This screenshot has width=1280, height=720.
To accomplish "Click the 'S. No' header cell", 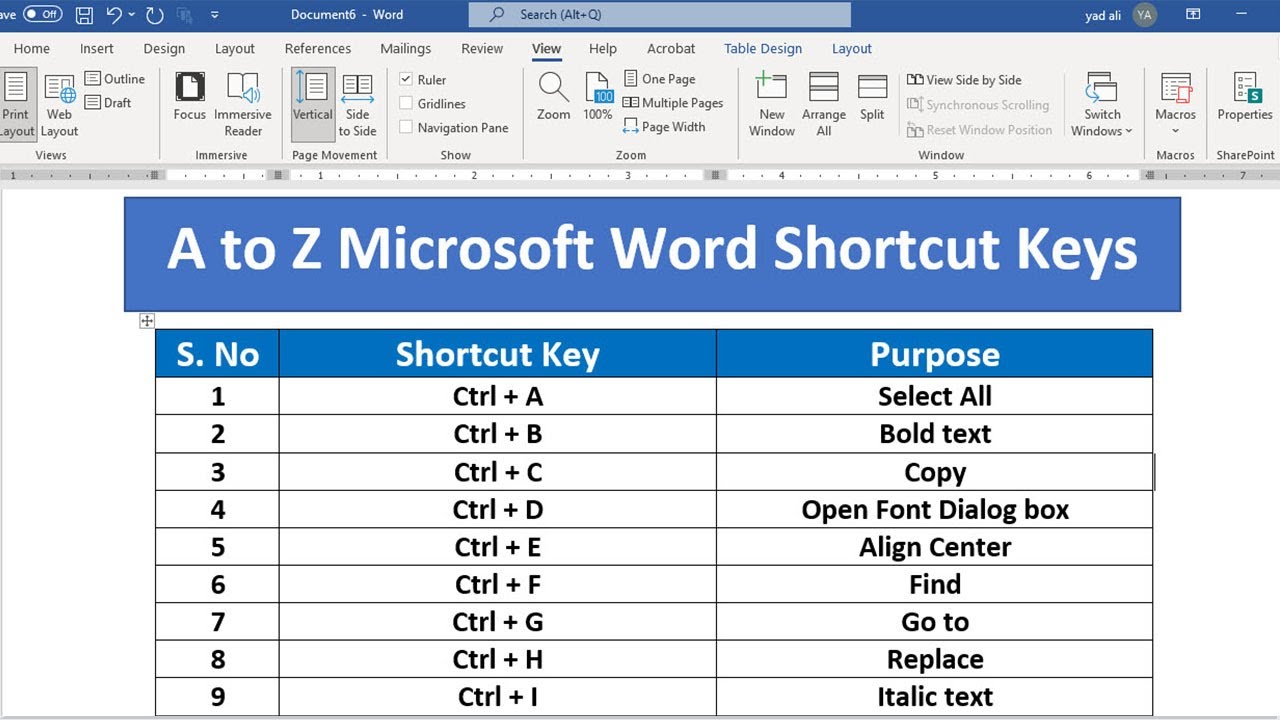I will pyautogui.click(x=217, y=354).
